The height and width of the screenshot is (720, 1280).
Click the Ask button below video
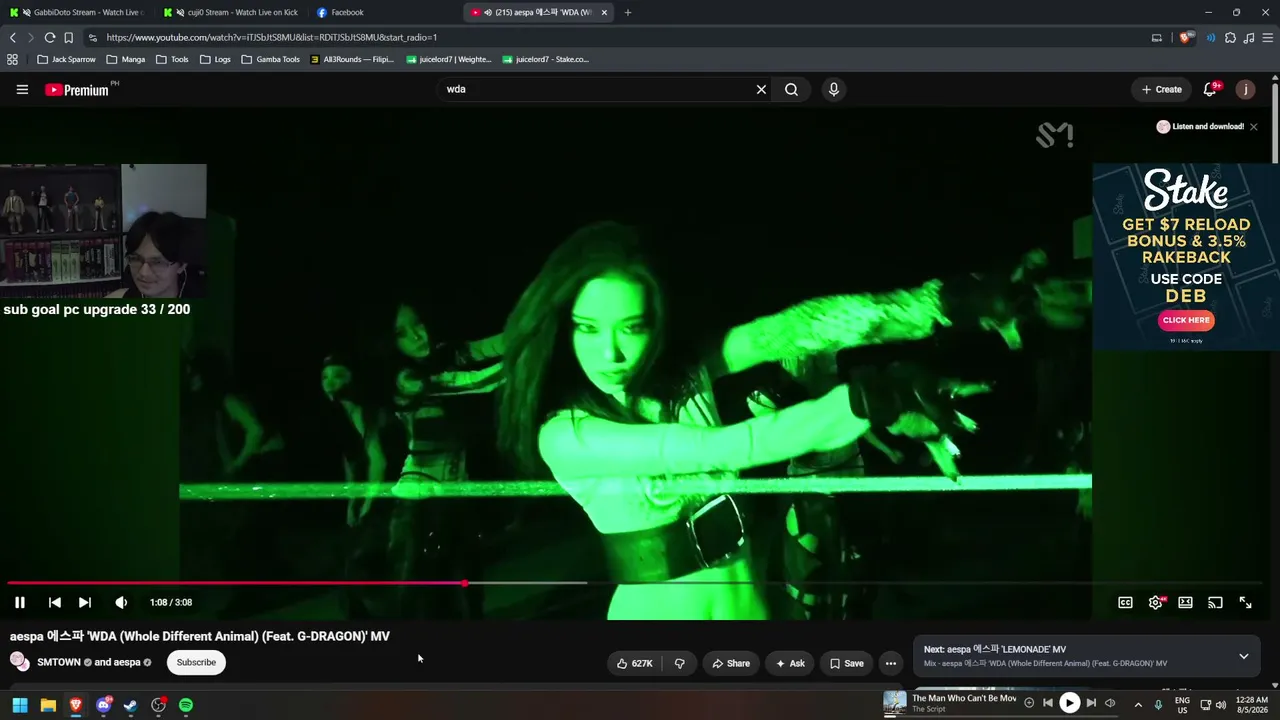click(790, 663)
